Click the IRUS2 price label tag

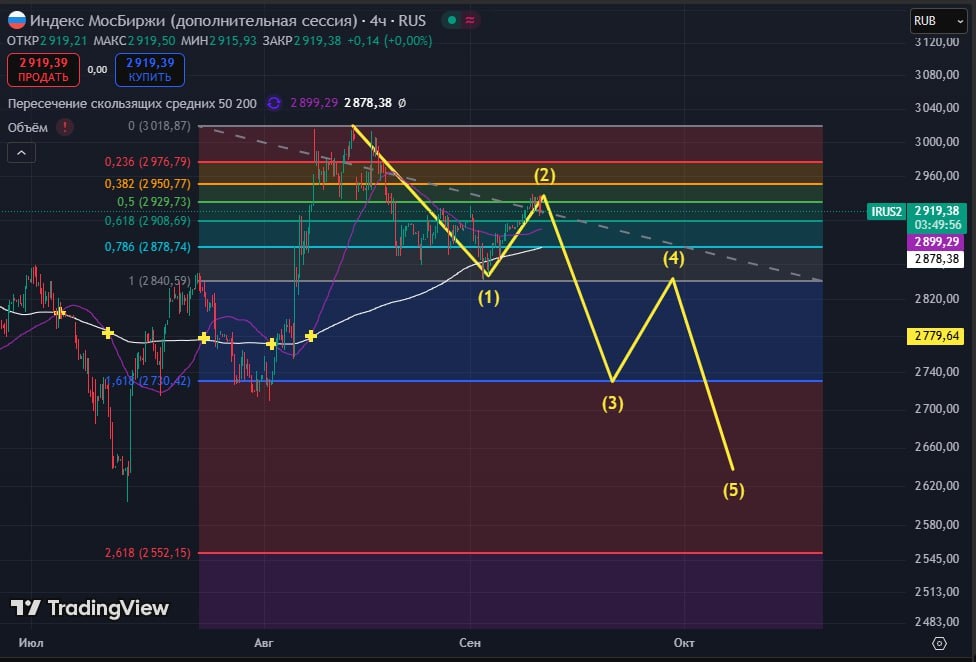[886, 212]
